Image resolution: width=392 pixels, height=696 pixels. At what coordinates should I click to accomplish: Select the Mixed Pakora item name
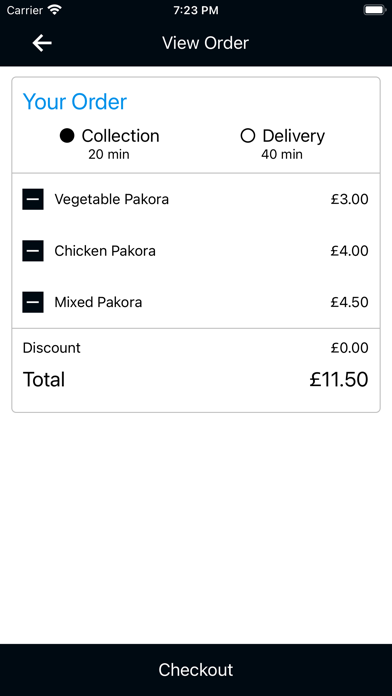coord(98,302)
